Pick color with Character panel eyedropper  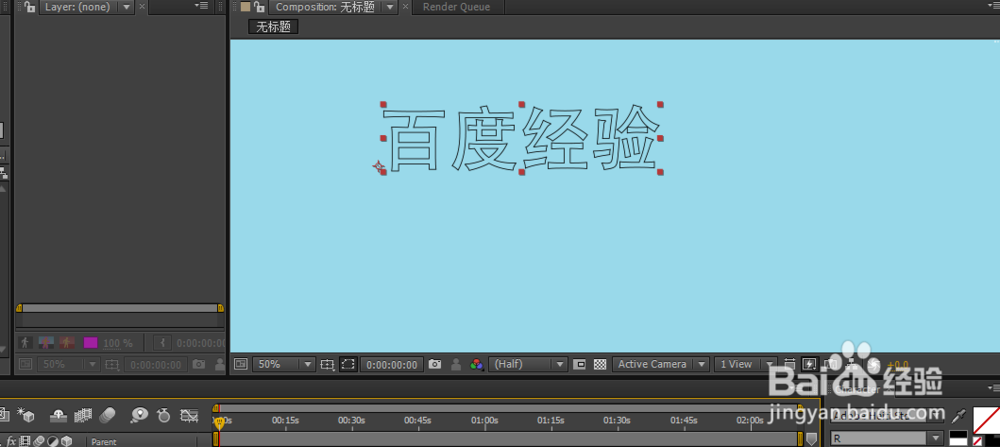[x=958, y=416]
